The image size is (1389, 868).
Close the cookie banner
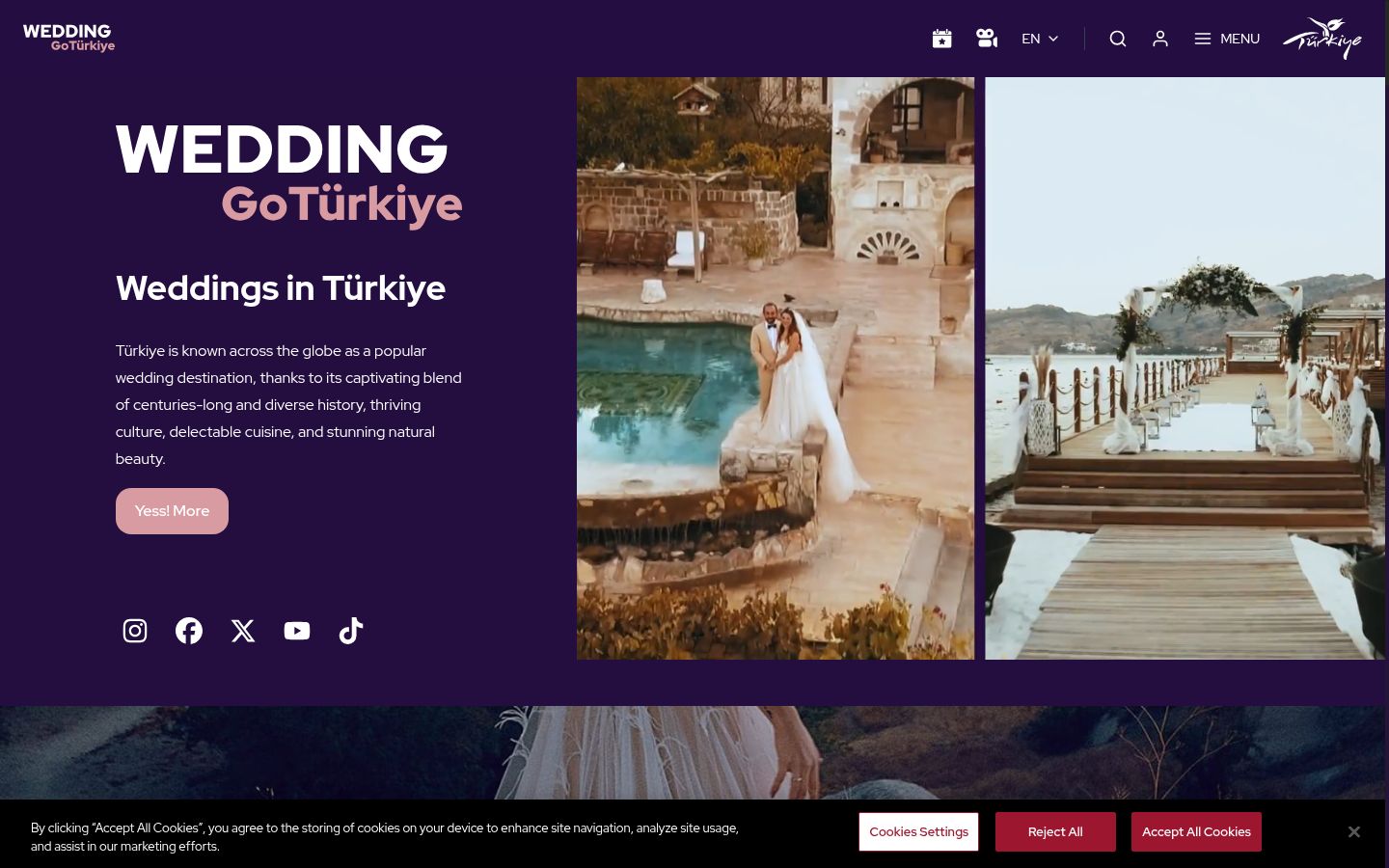(x=1354, y=832)
